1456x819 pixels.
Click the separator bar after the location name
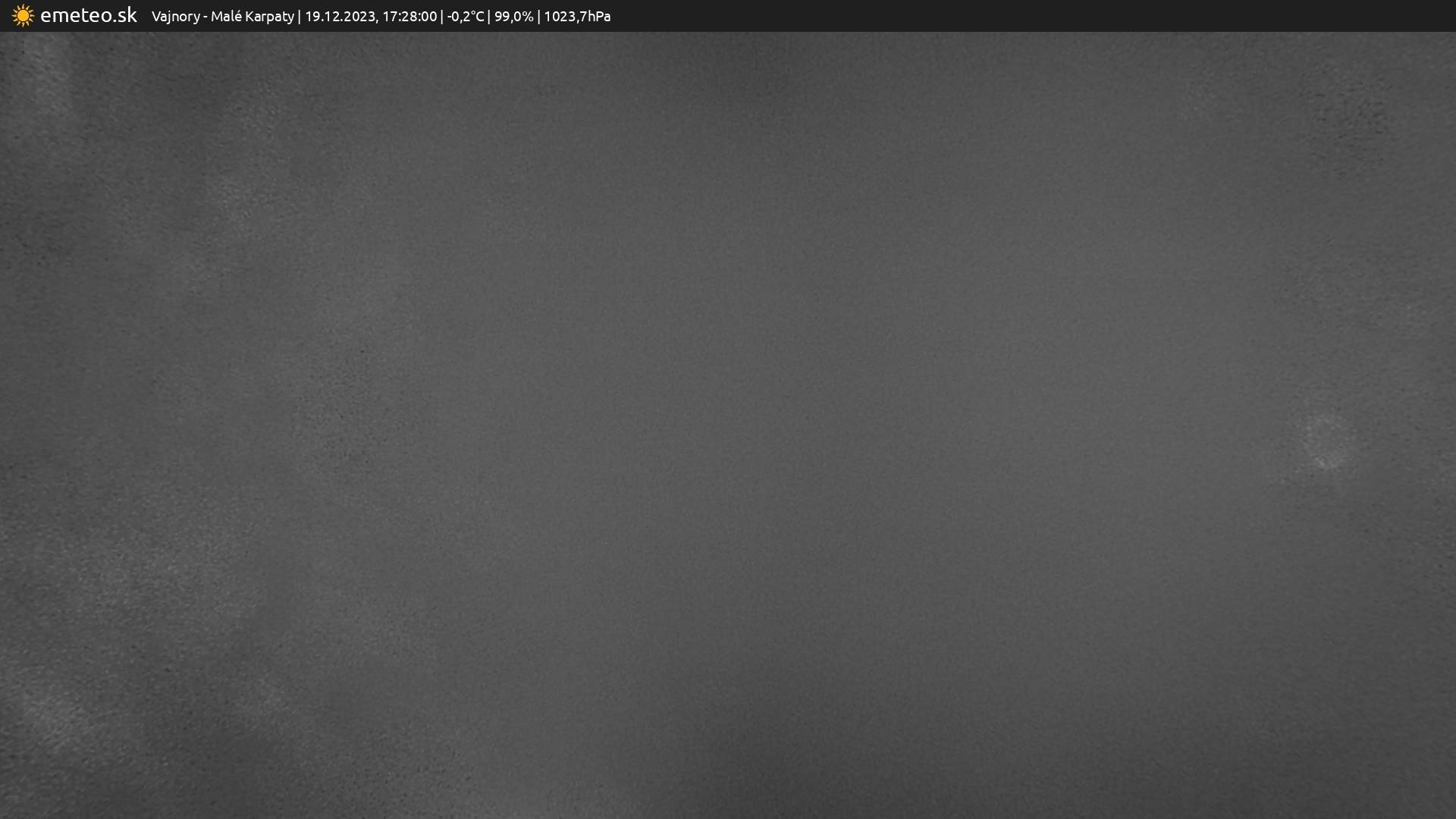click(x=300, y=17)
